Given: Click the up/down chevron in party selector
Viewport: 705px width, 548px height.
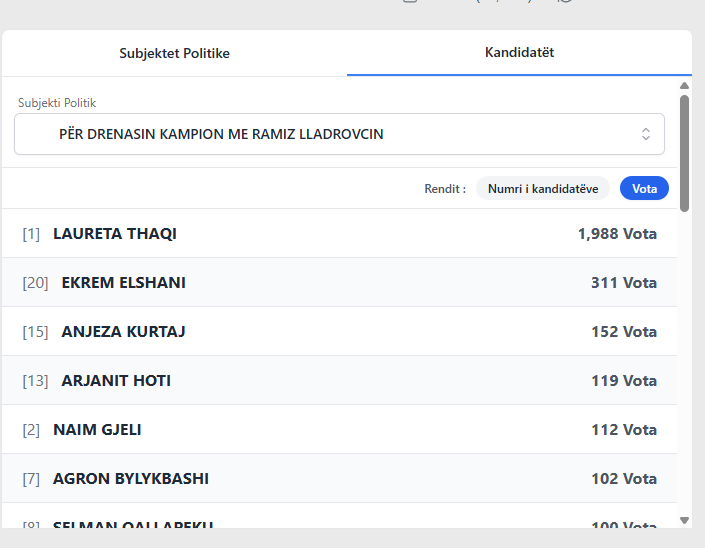Looking at the screenshot, I should click(x=646, y=134).
